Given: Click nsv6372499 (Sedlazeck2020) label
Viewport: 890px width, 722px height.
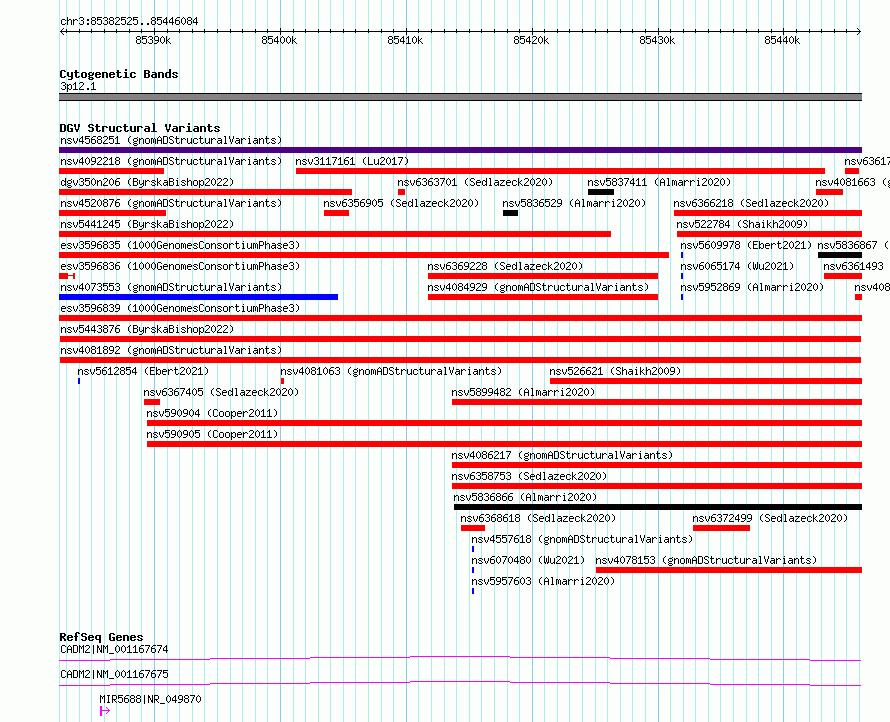Looking at the screenshot, I should (770, 518).
